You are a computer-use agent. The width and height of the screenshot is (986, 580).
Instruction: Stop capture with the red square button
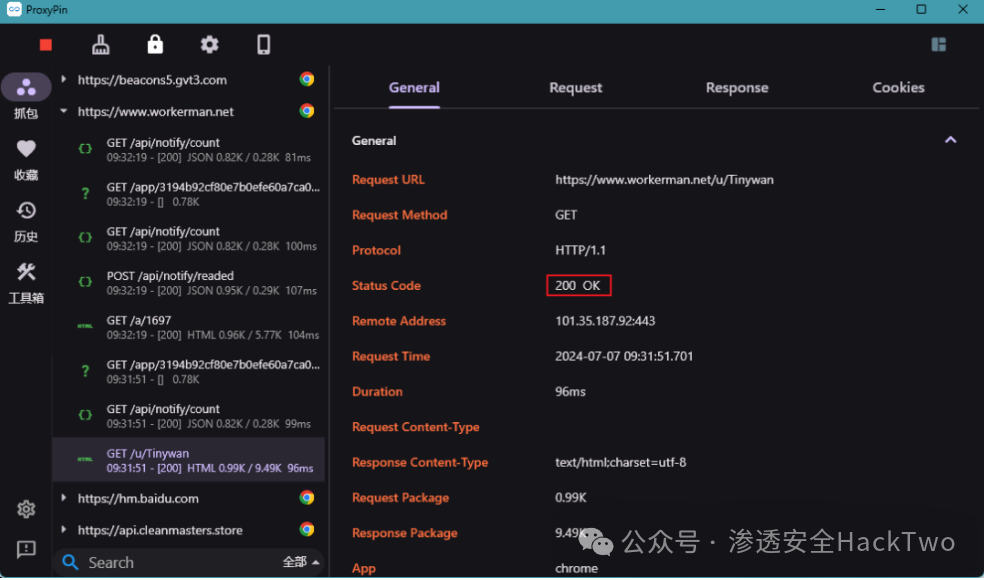(45, 45)
